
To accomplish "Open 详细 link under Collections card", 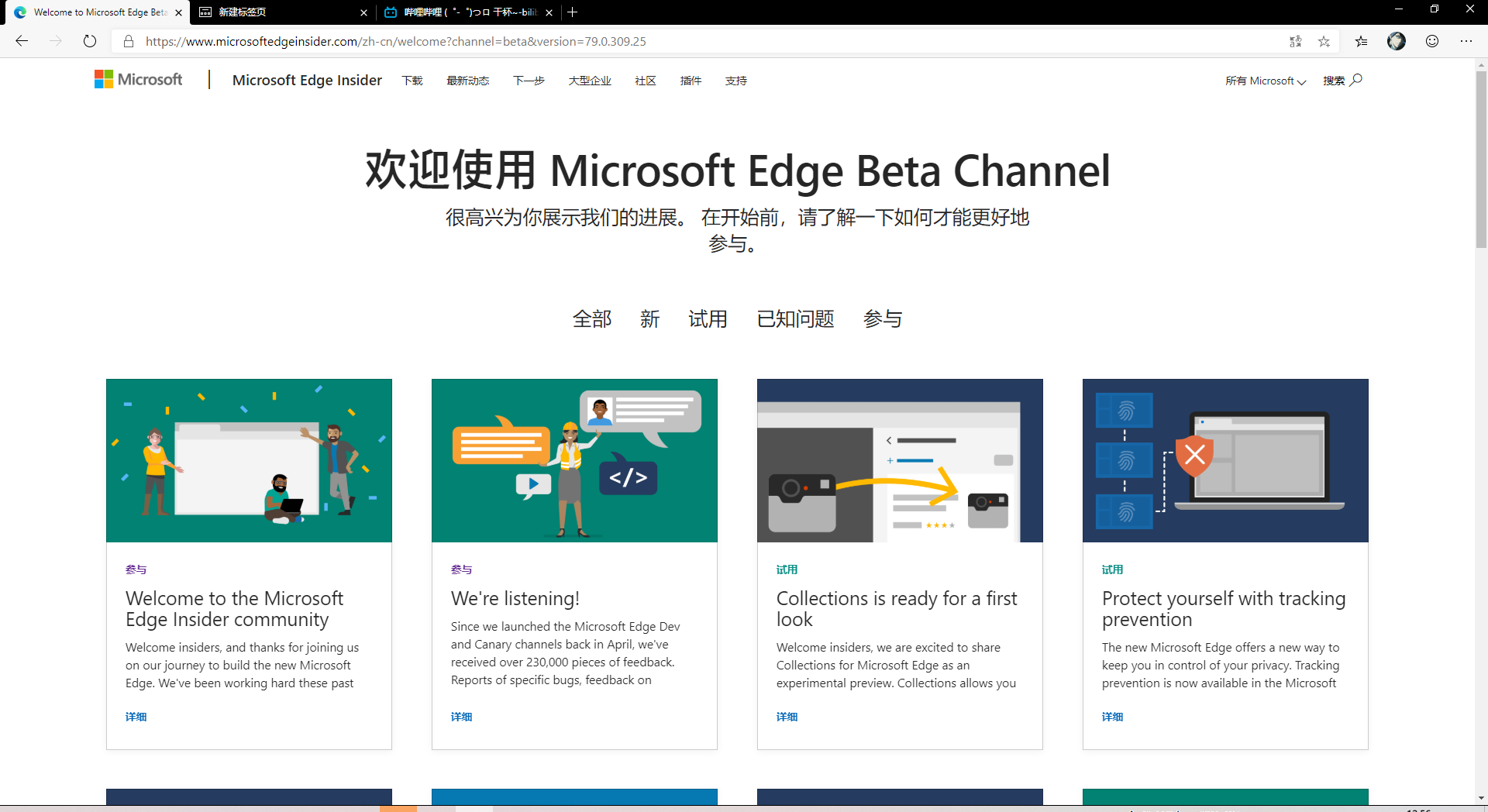I will (x=787, y=717).
